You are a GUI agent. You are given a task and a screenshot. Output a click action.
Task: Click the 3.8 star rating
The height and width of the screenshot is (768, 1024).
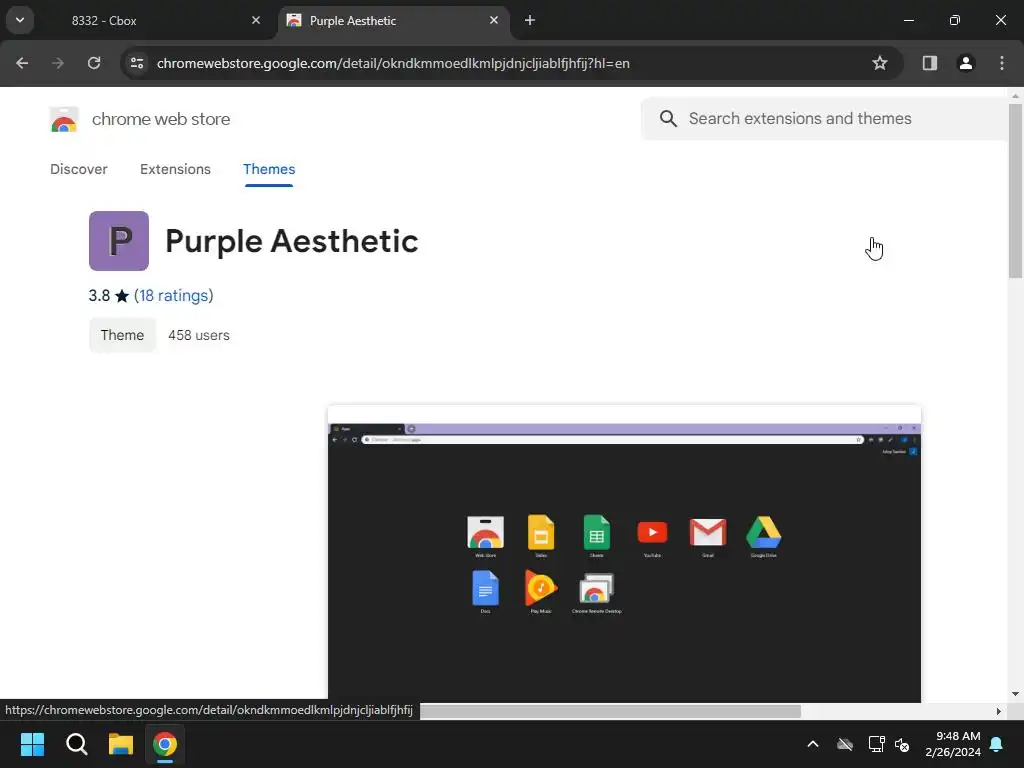click(x=109, y=295)
